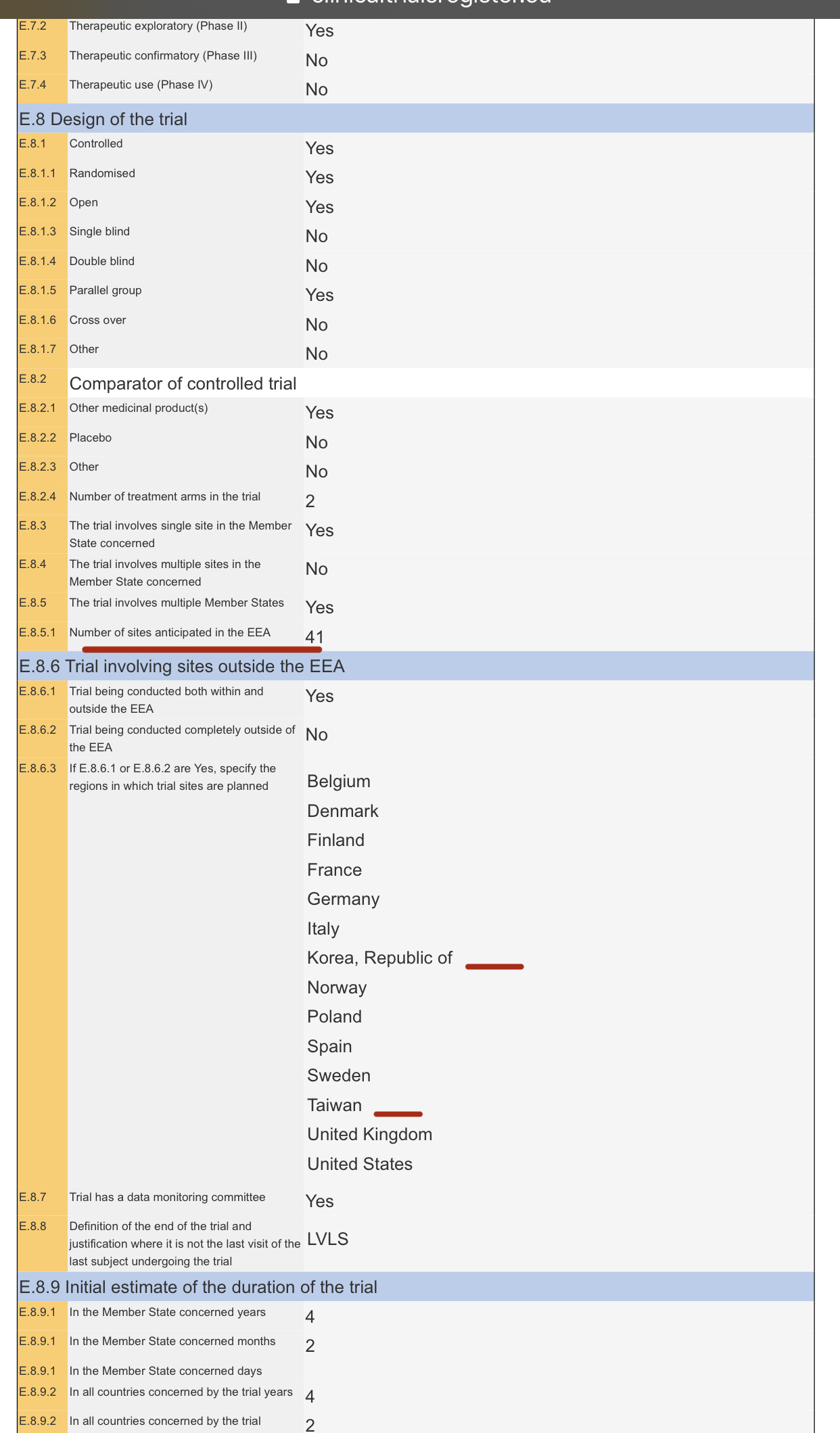Click the value 41 for EEA sites

click(x=314, y=636)
